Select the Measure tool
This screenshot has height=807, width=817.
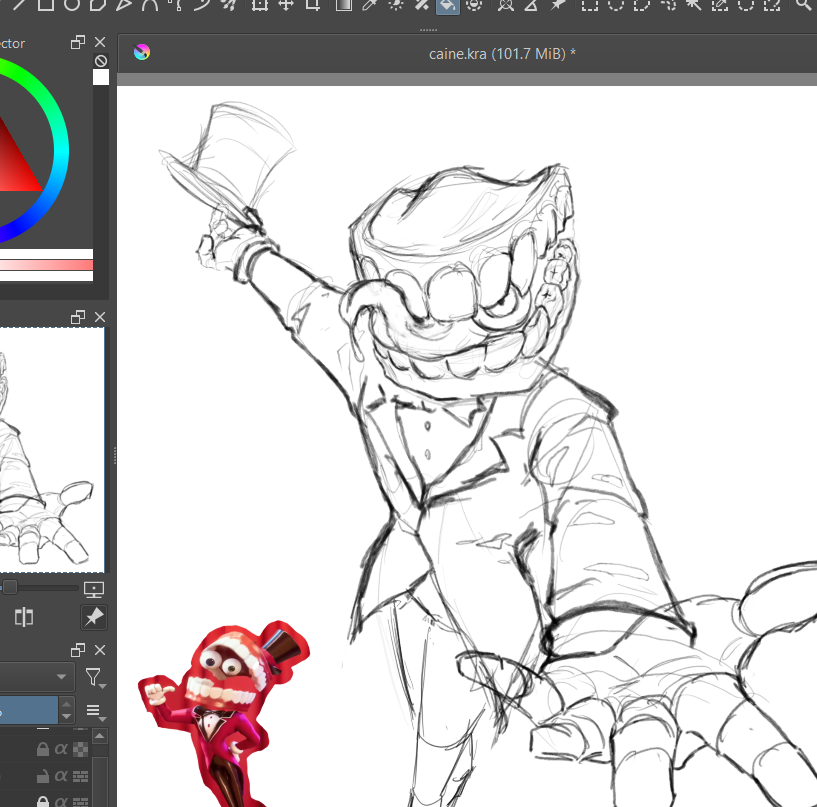[x=531, y=4]
